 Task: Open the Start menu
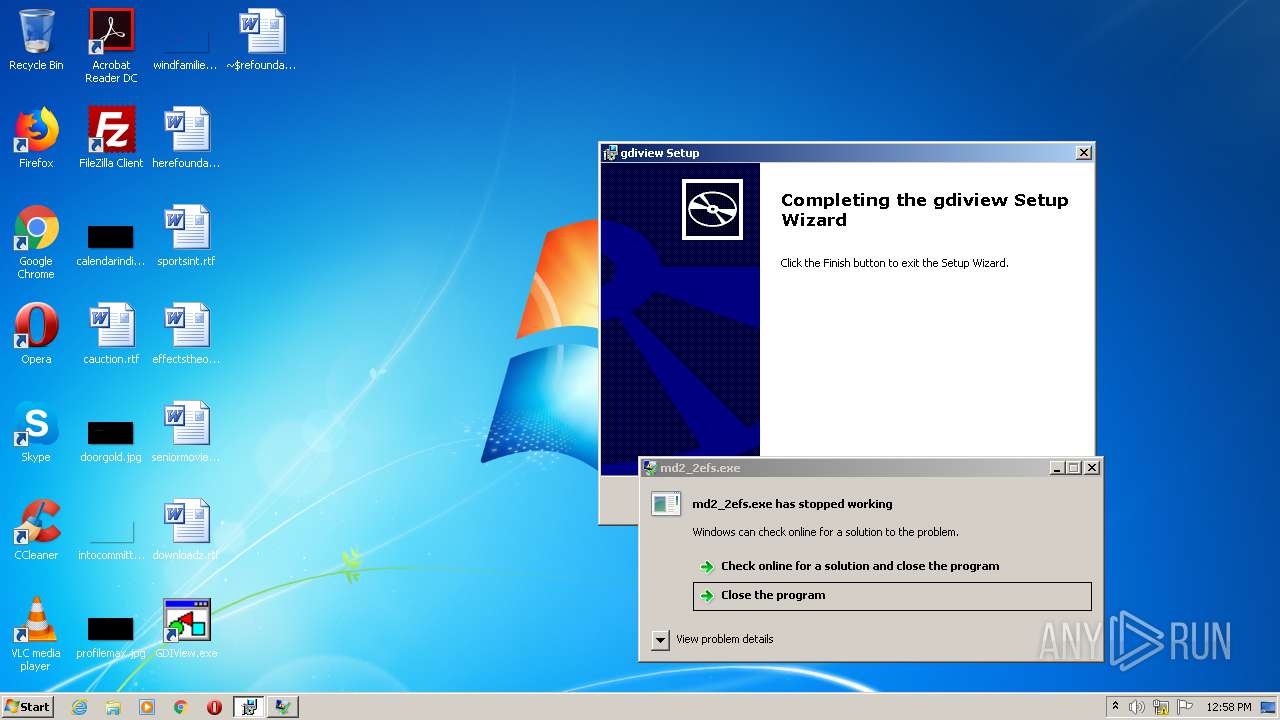pos(27,707)
